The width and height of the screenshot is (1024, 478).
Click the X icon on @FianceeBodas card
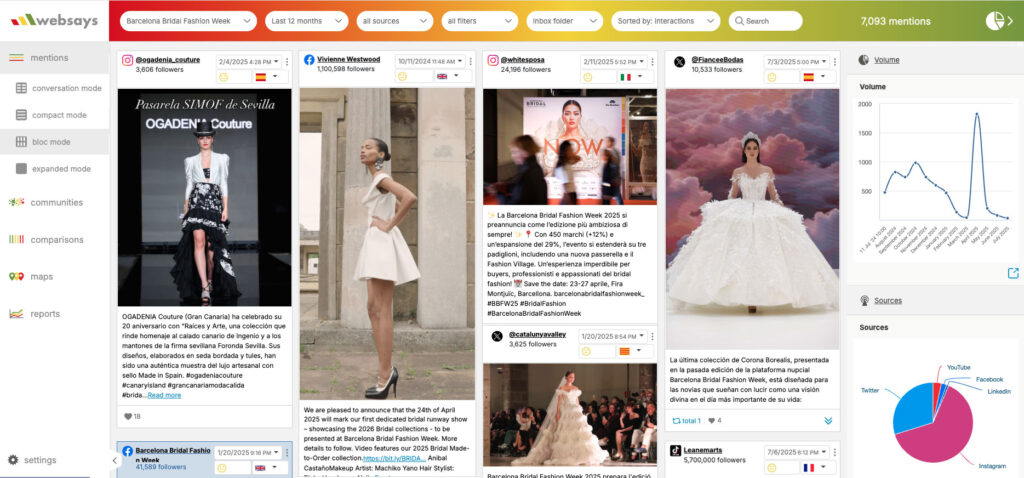(679, 61)
